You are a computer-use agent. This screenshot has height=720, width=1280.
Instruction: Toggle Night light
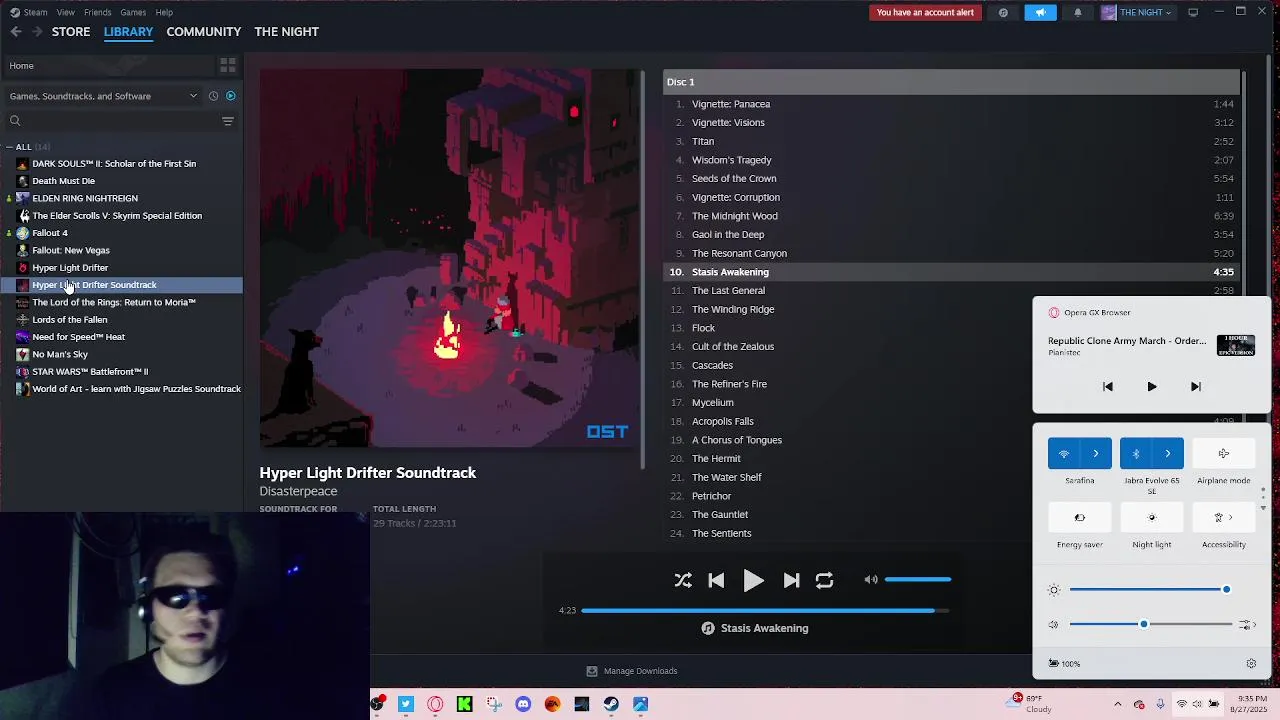tap(1152, 518)
